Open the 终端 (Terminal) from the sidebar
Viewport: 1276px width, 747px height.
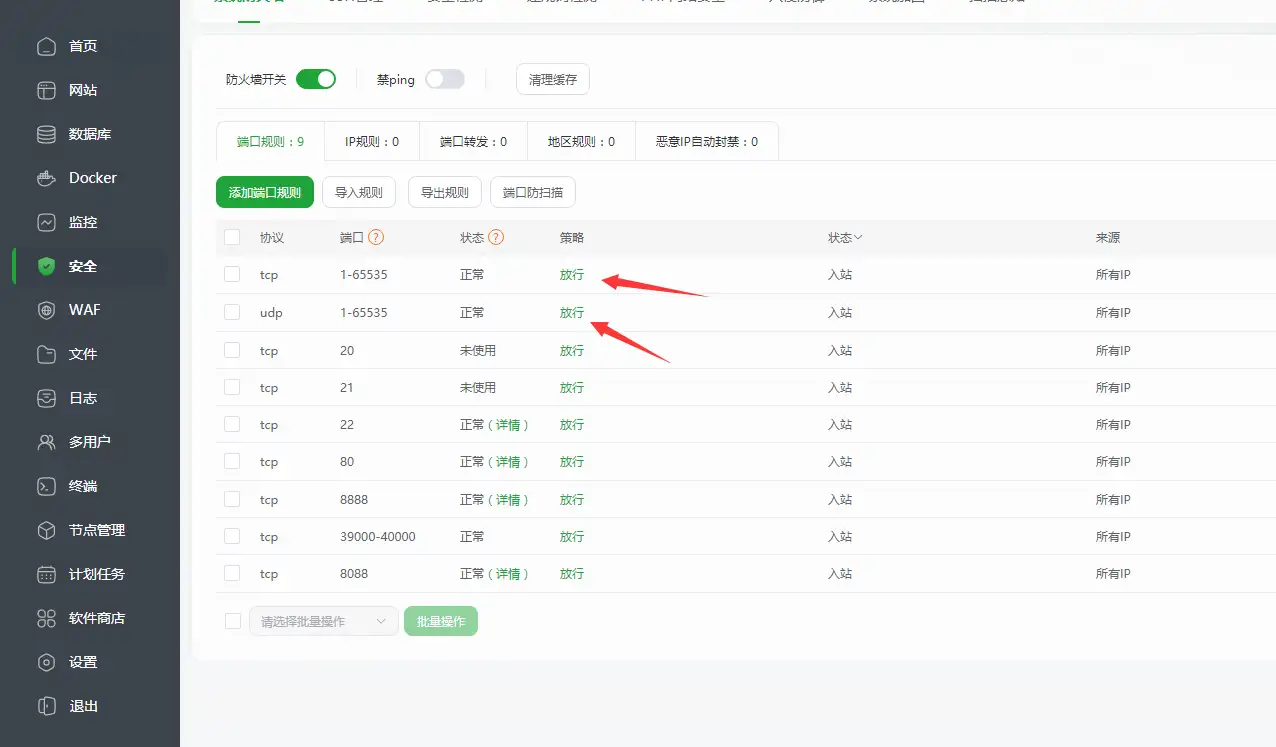84,486
